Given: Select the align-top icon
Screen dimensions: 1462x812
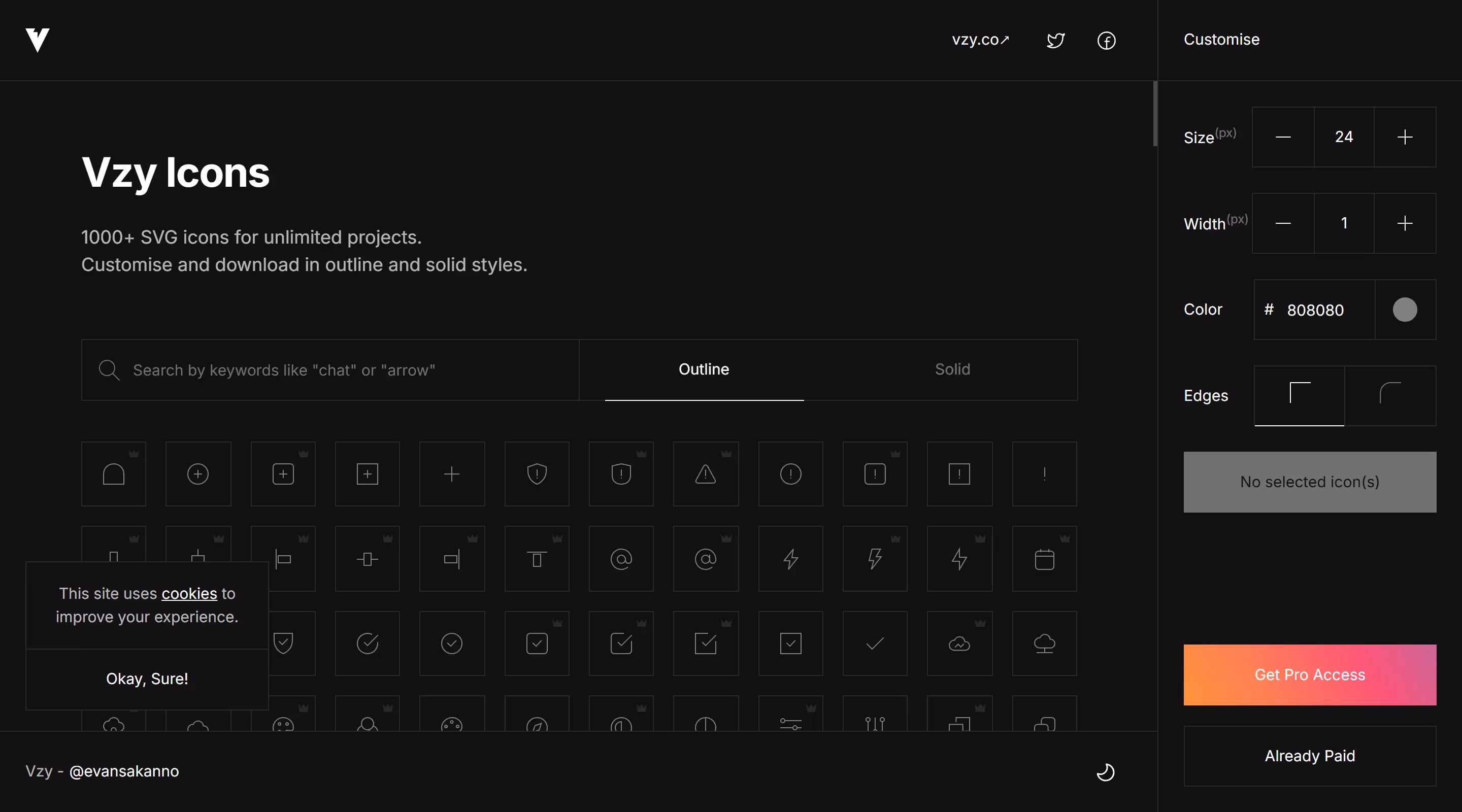Looking at the screenshot, I should [537, 559].
